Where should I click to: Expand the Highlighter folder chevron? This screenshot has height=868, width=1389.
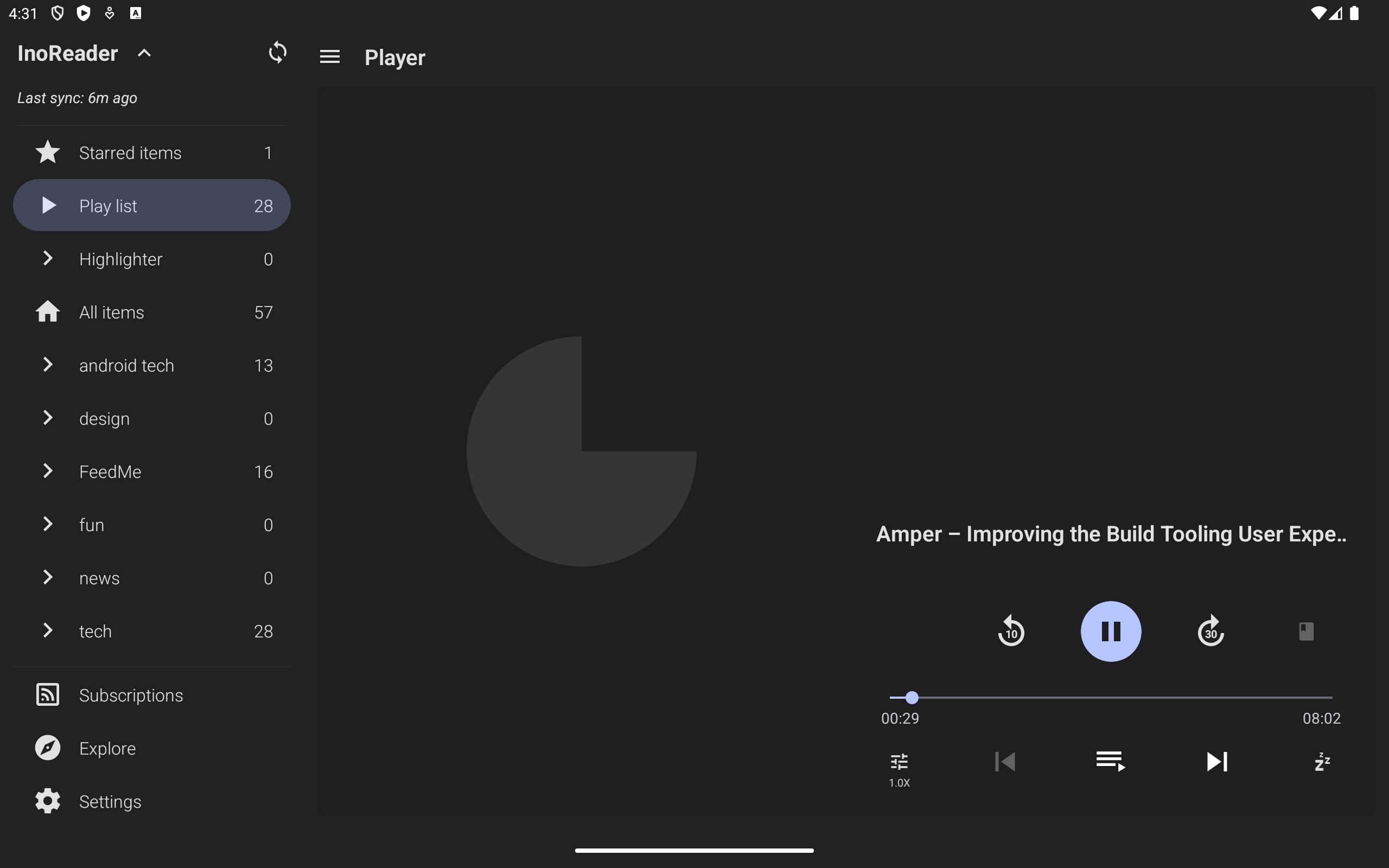coord(48,259)
